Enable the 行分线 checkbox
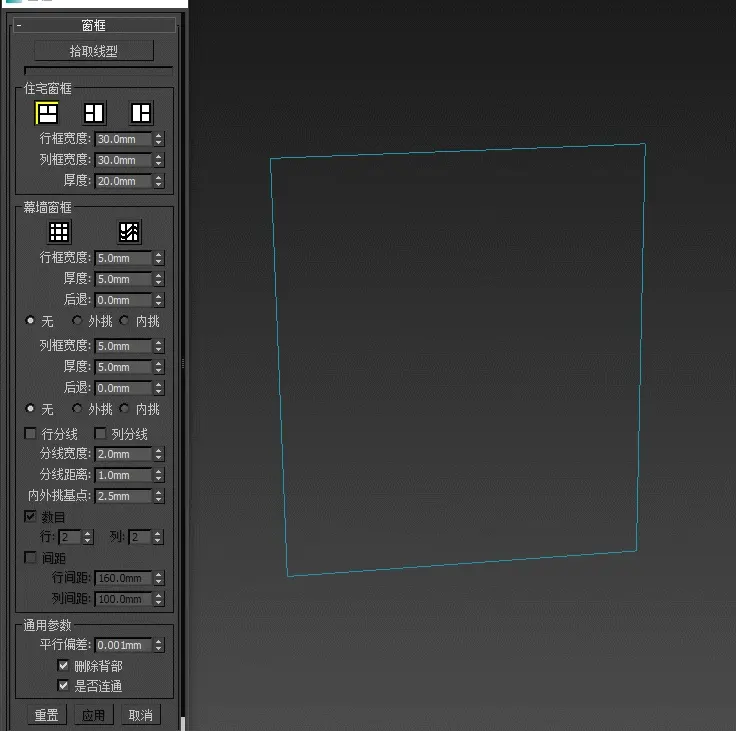 click(x=31, y=434)
